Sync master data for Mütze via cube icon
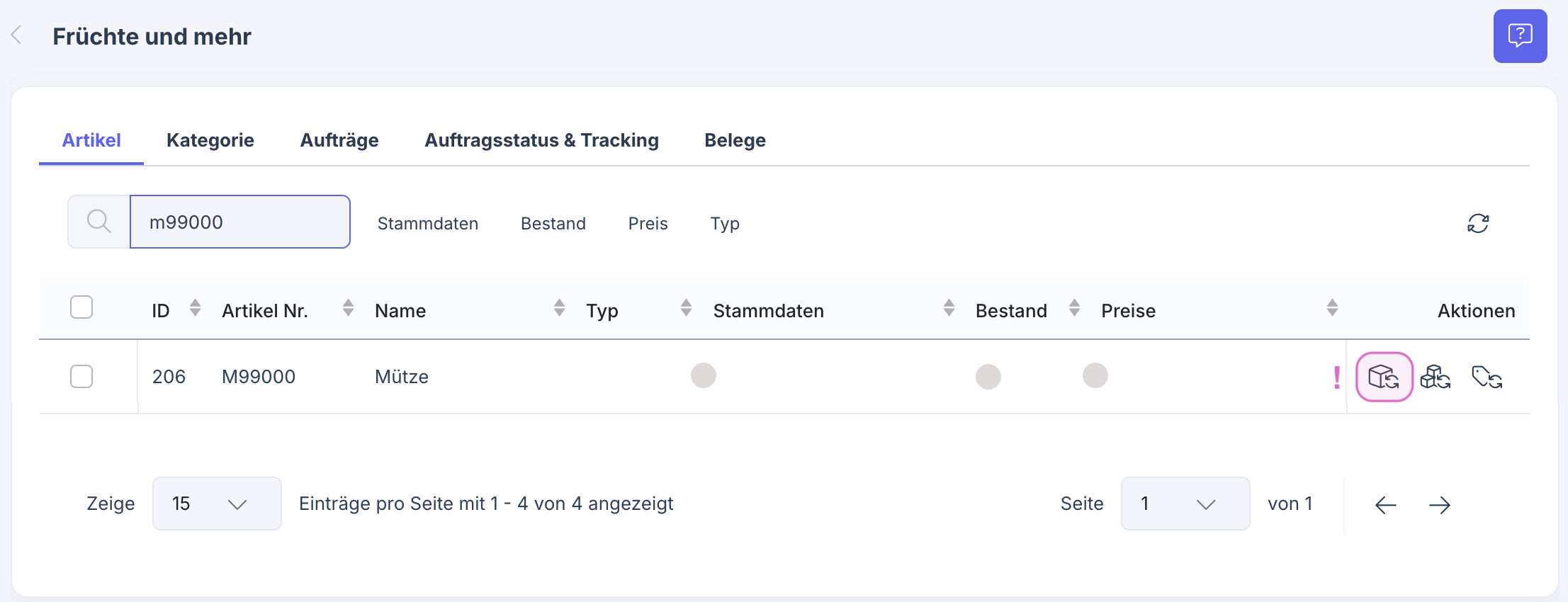This screenshot has width=1568, height=602. pyautogui.click(x=1384, y=377)
